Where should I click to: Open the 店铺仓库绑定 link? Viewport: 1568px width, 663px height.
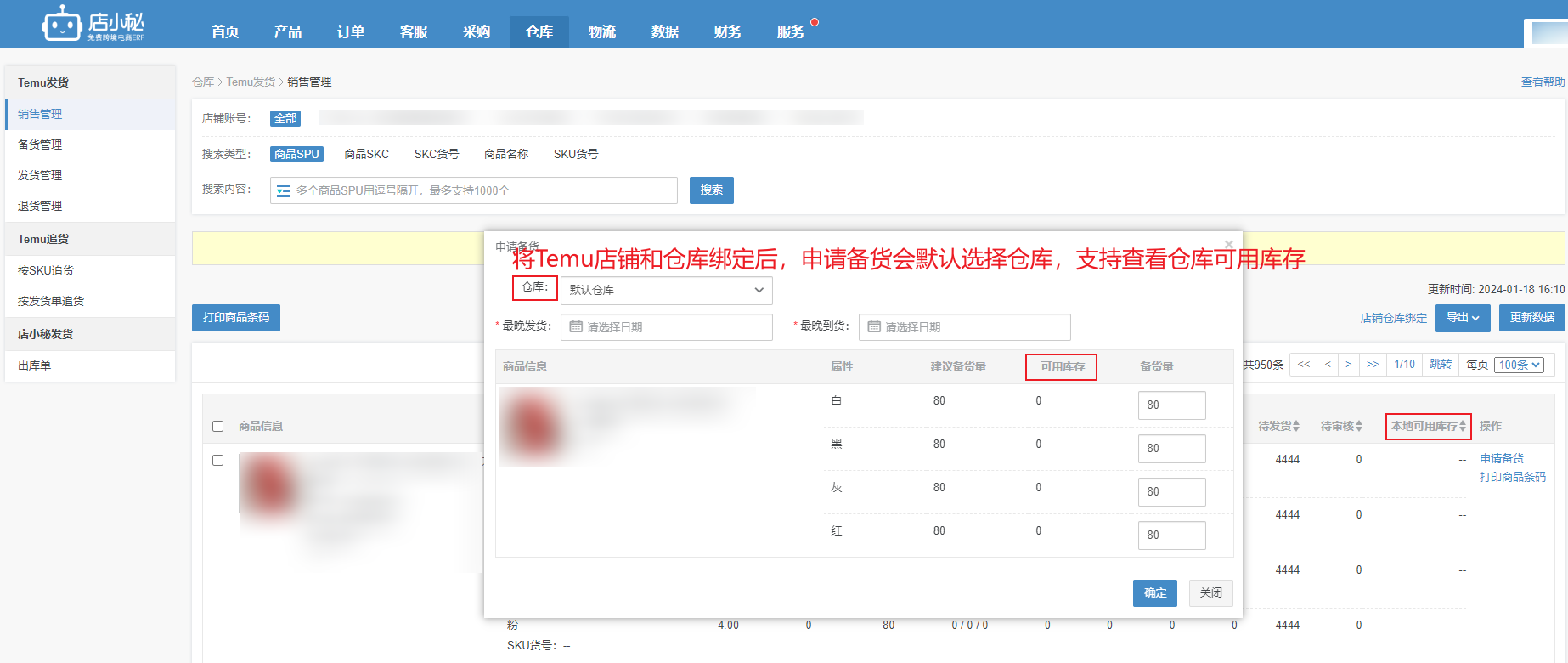pyautogui.click(x=1394, y=318)
